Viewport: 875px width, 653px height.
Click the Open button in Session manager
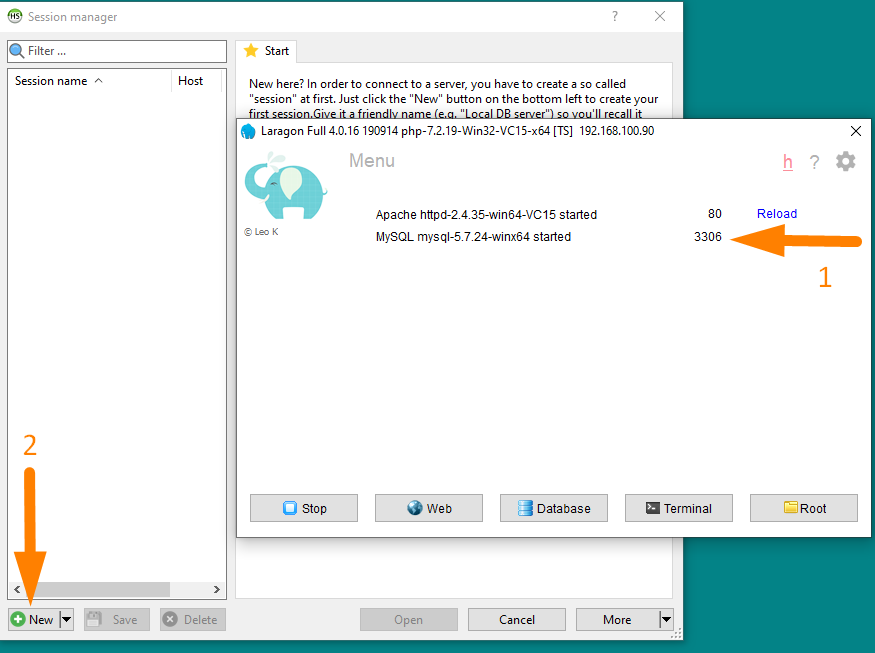[x=408, y=620]
